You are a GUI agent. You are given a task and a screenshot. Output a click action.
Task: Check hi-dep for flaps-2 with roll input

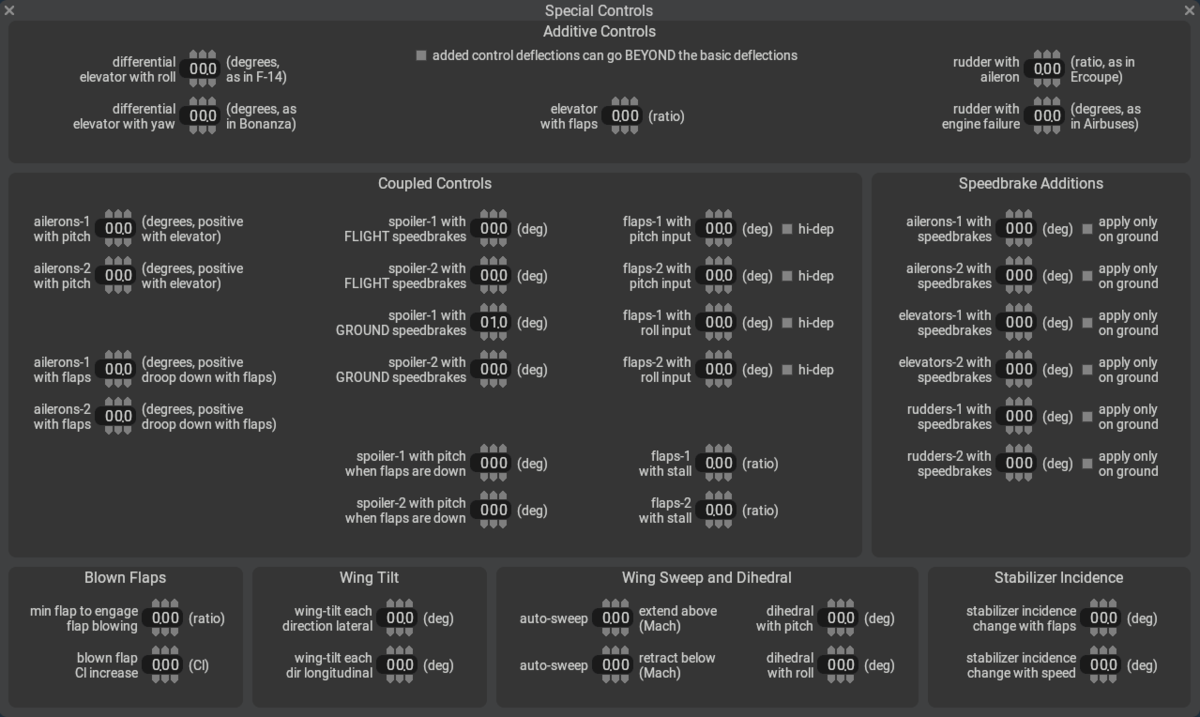(787, 370)
